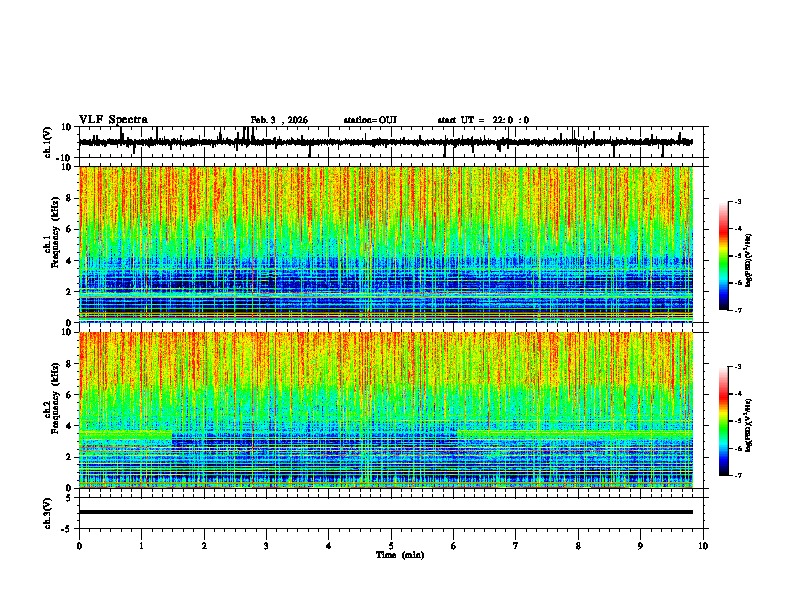Click the '6' kHz tick on ch.1 frequency axis
Image resolution: width=792 pixels, height=612 pixels.
[x=69, y=229]
